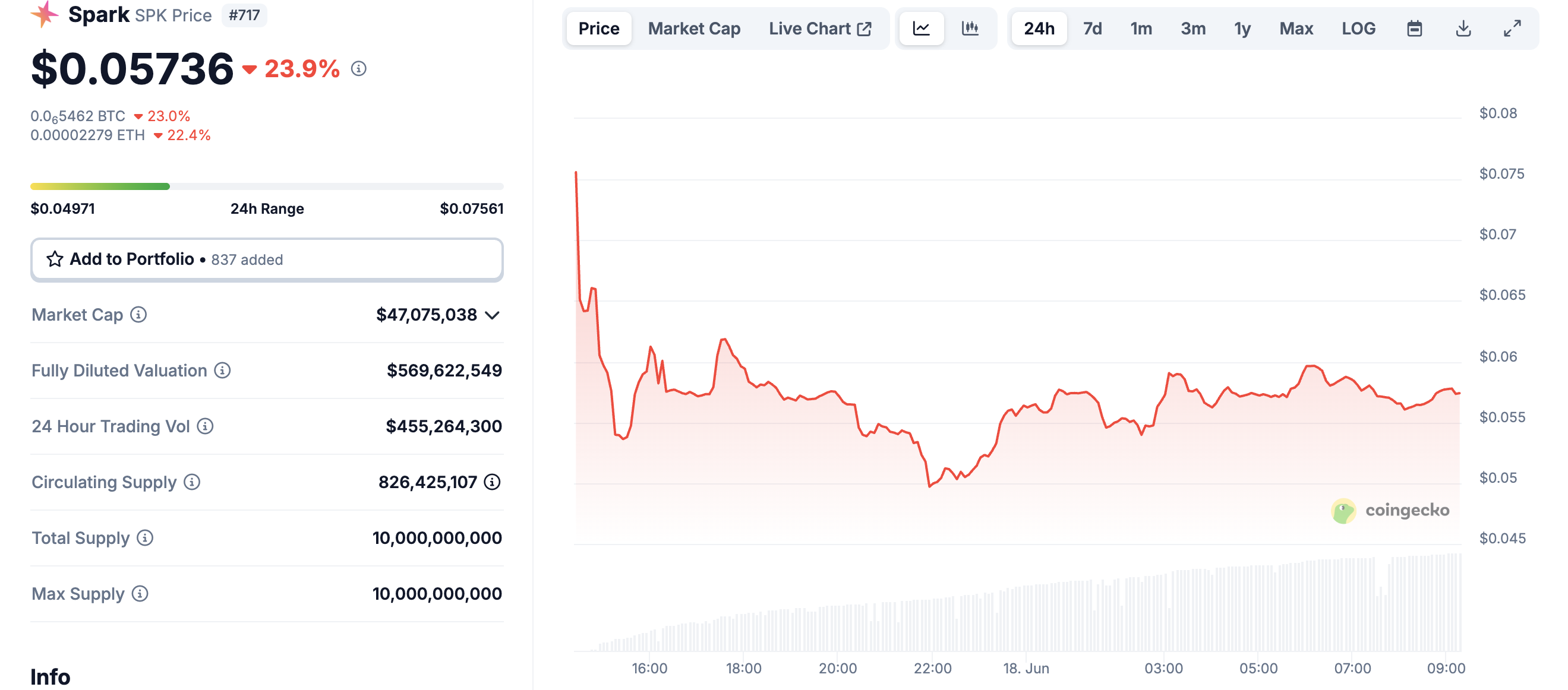Click the Market Cap info icon
Viewport: 1568px width, 690px height.
pyautogui.click(x=139, y=315)
